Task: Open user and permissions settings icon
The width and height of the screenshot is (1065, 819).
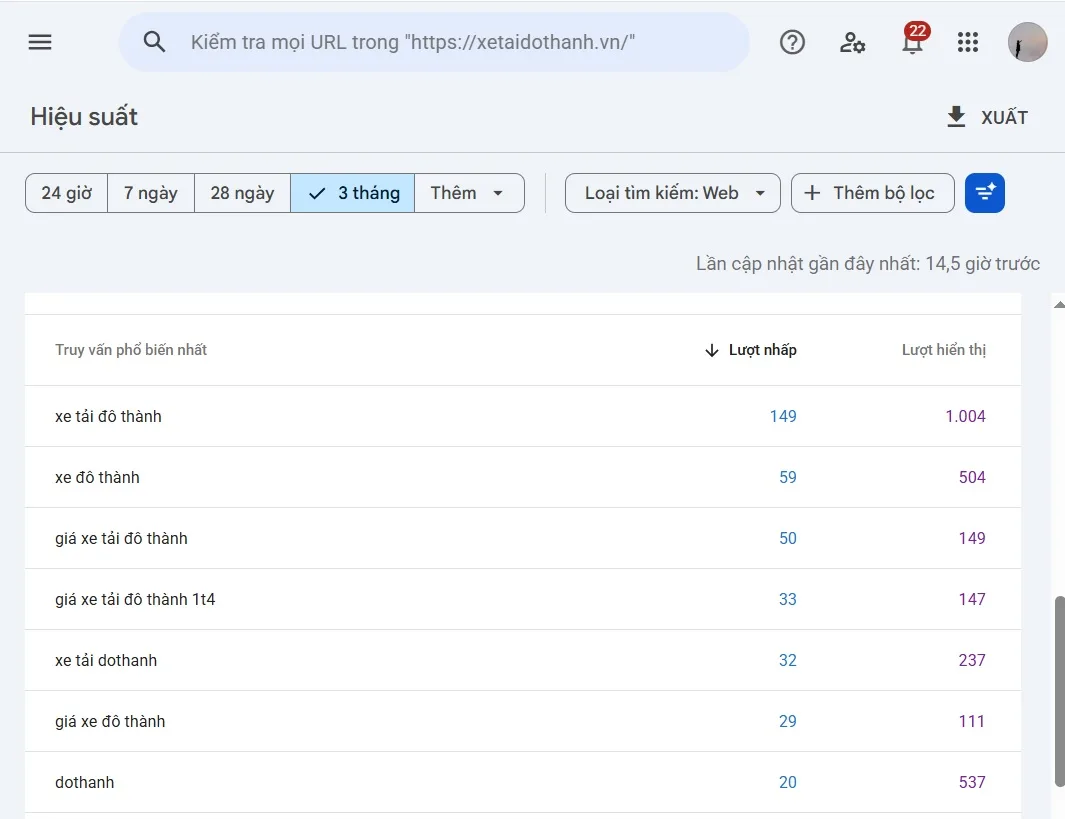Action: click(852, 42)
